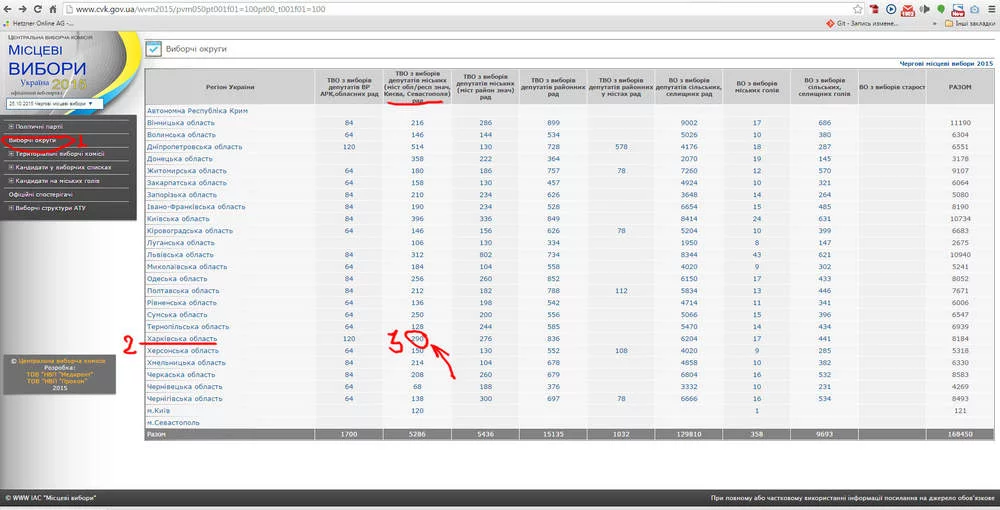Viewport: 1000px width, 510px height.
Task: Click the checkmark icon beside Виборчі округи heading
Action: pyautogui.click(x=153, y=48)
